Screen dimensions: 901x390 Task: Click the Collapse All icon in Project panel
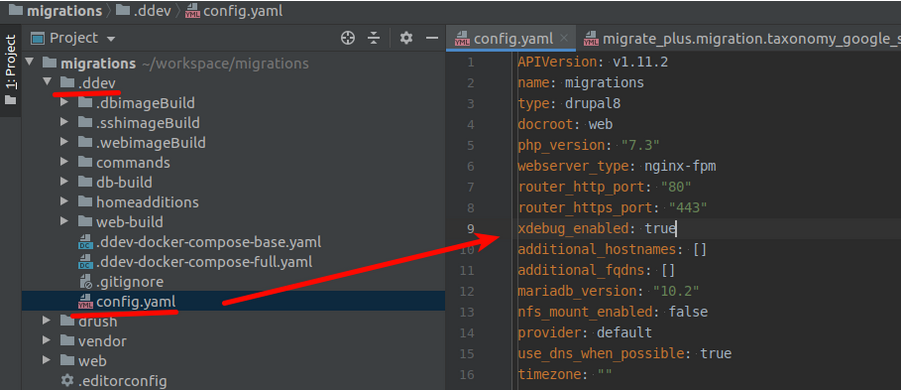[x=374, y=38]
